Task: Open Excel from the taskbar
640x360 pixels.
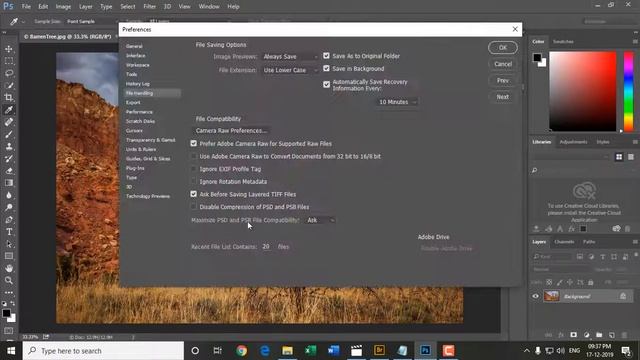Action: tap(310, 351)
